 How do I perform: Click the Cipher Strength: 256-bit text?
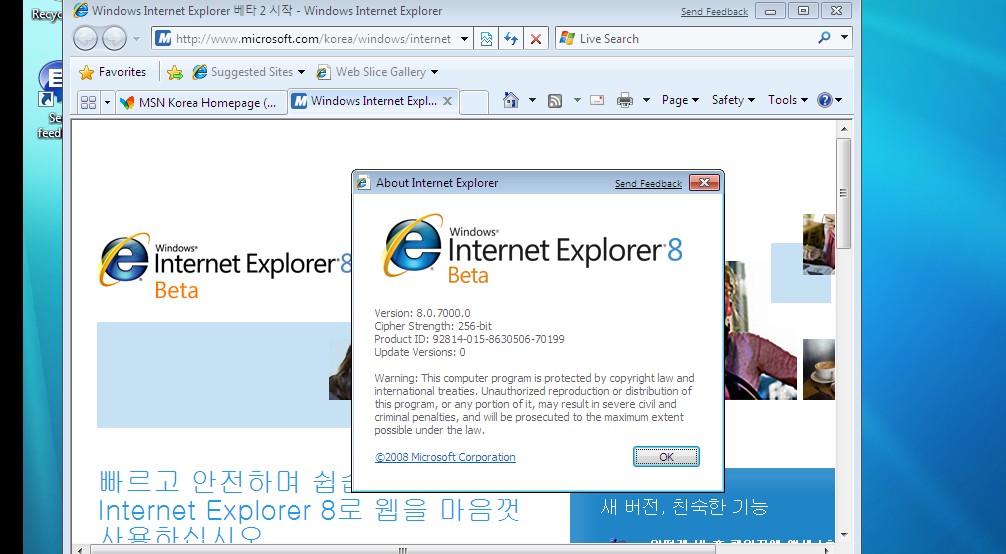coord(433,326)
